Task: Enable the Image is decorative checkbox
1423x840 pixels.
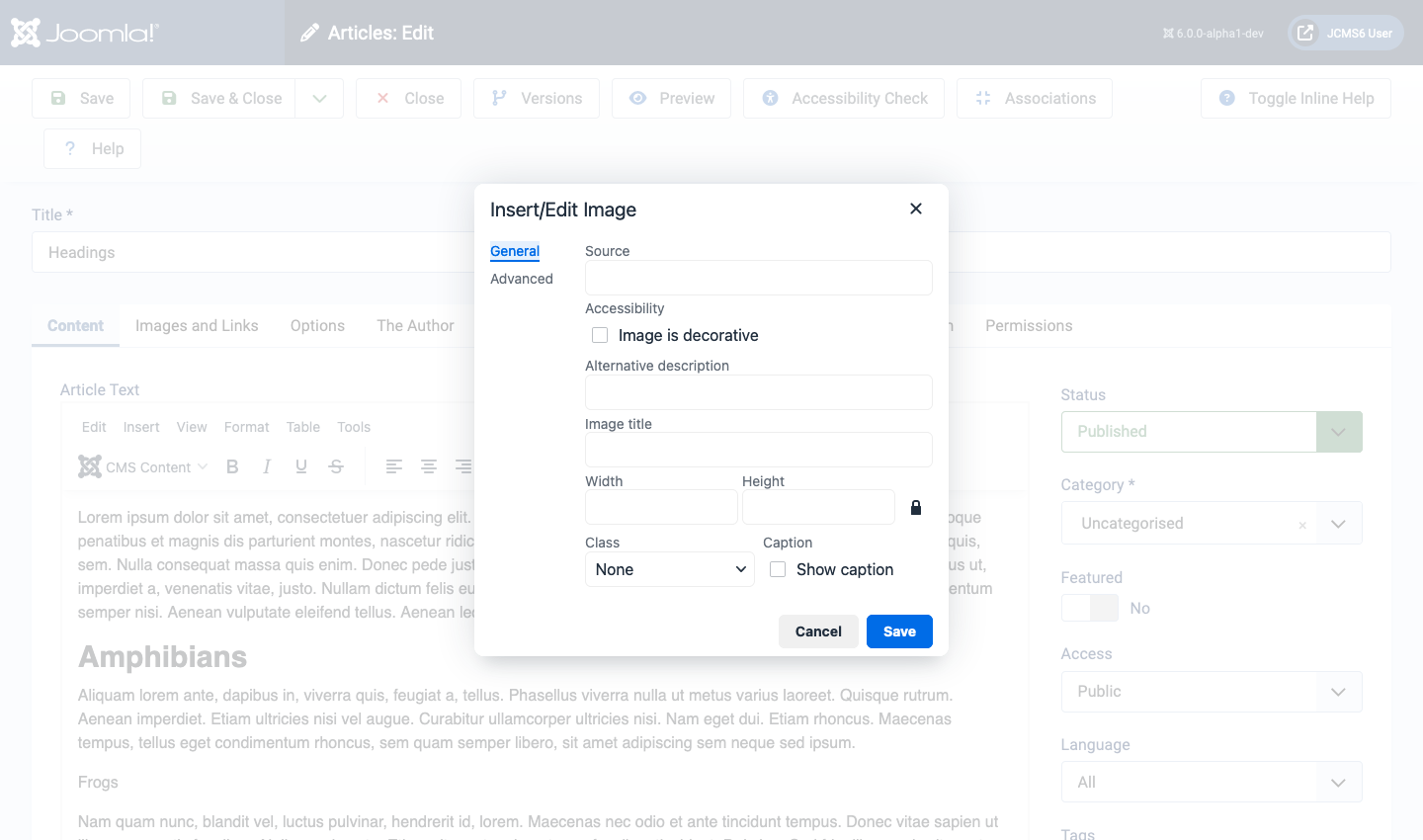Action: pyautogui.click(x=600, y=335)
